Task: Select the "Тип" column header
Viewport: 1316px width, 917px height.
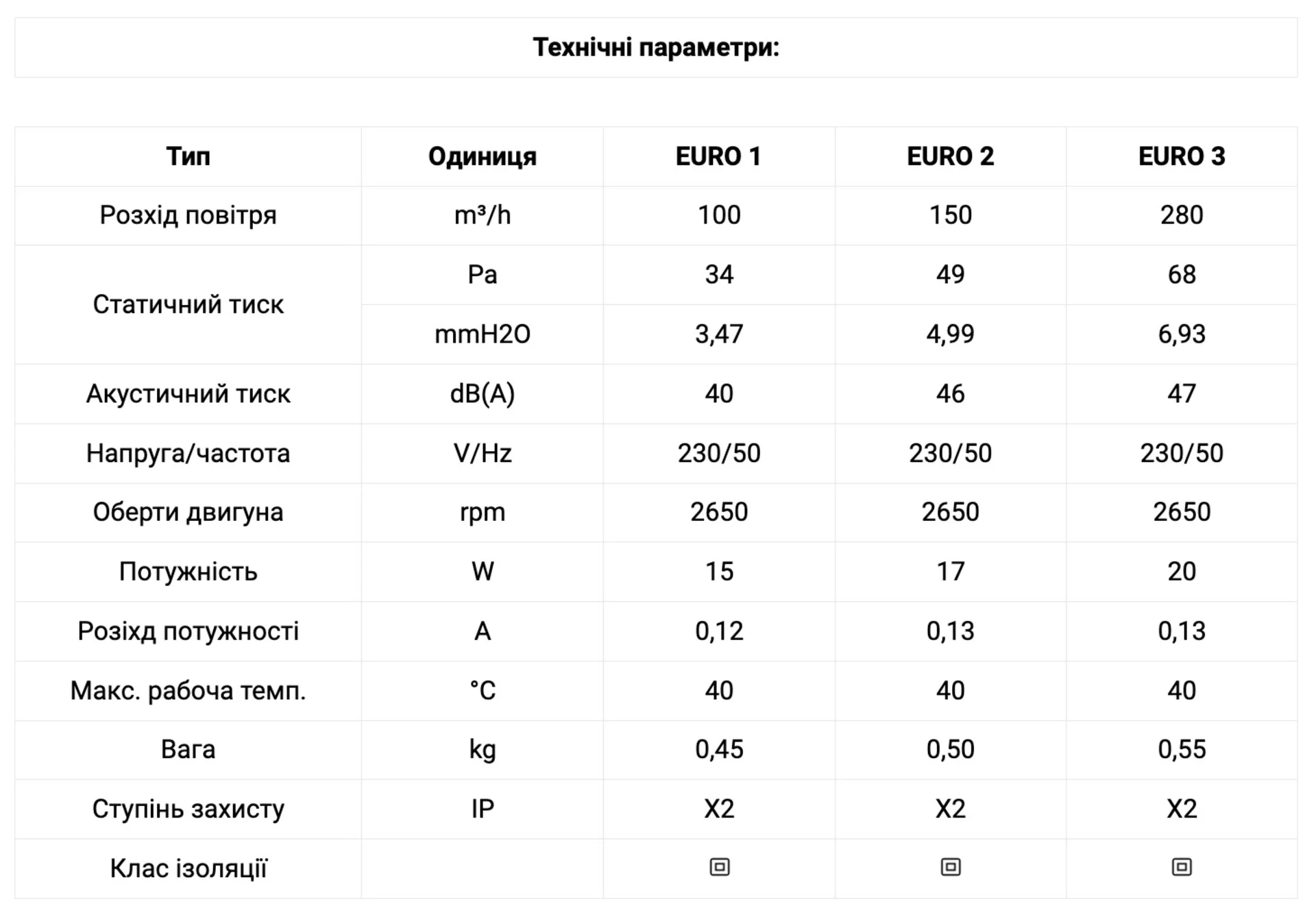Action: (x=188, y=157)
